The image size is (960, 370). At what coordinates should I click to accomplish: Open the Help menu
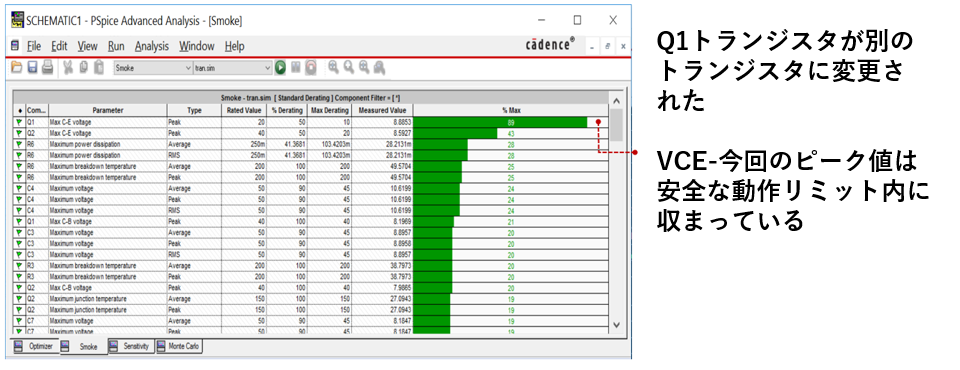coord(234,46)
